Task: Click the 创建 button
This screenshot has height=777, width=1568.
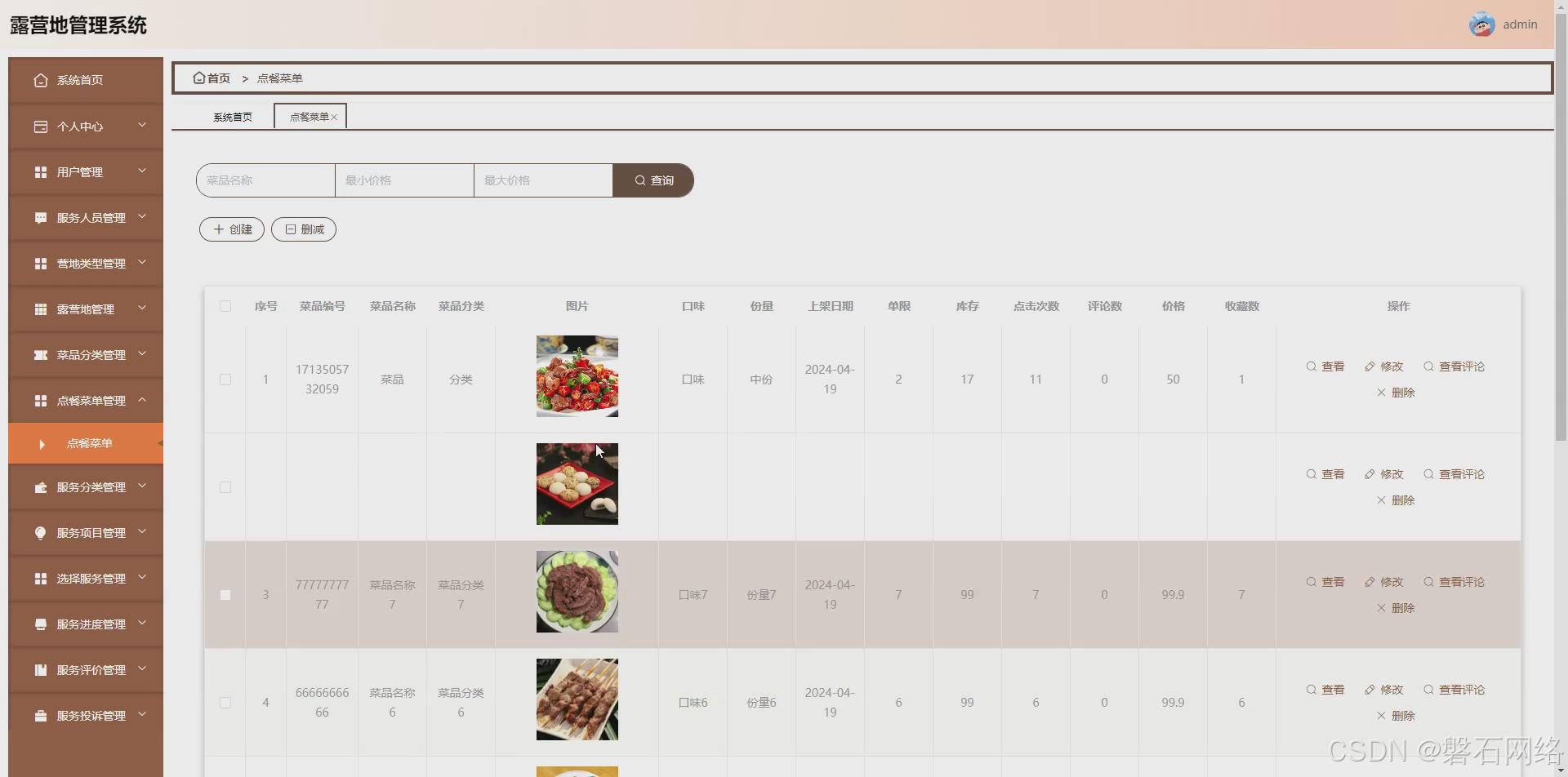Action: point(232,229)
